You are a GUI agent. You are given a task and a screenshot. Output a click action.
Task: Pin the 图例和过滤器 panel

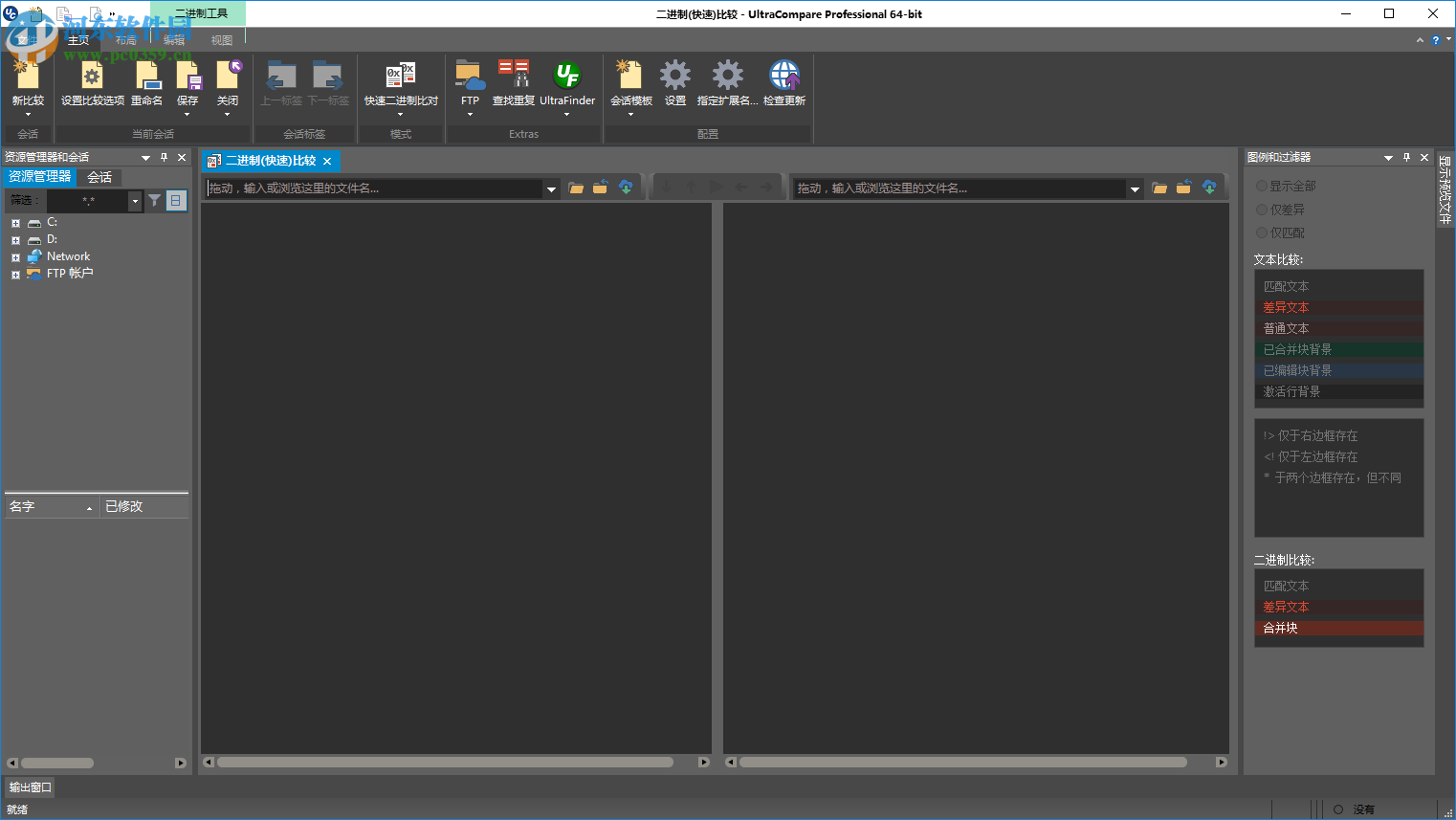coord(1406,157)
